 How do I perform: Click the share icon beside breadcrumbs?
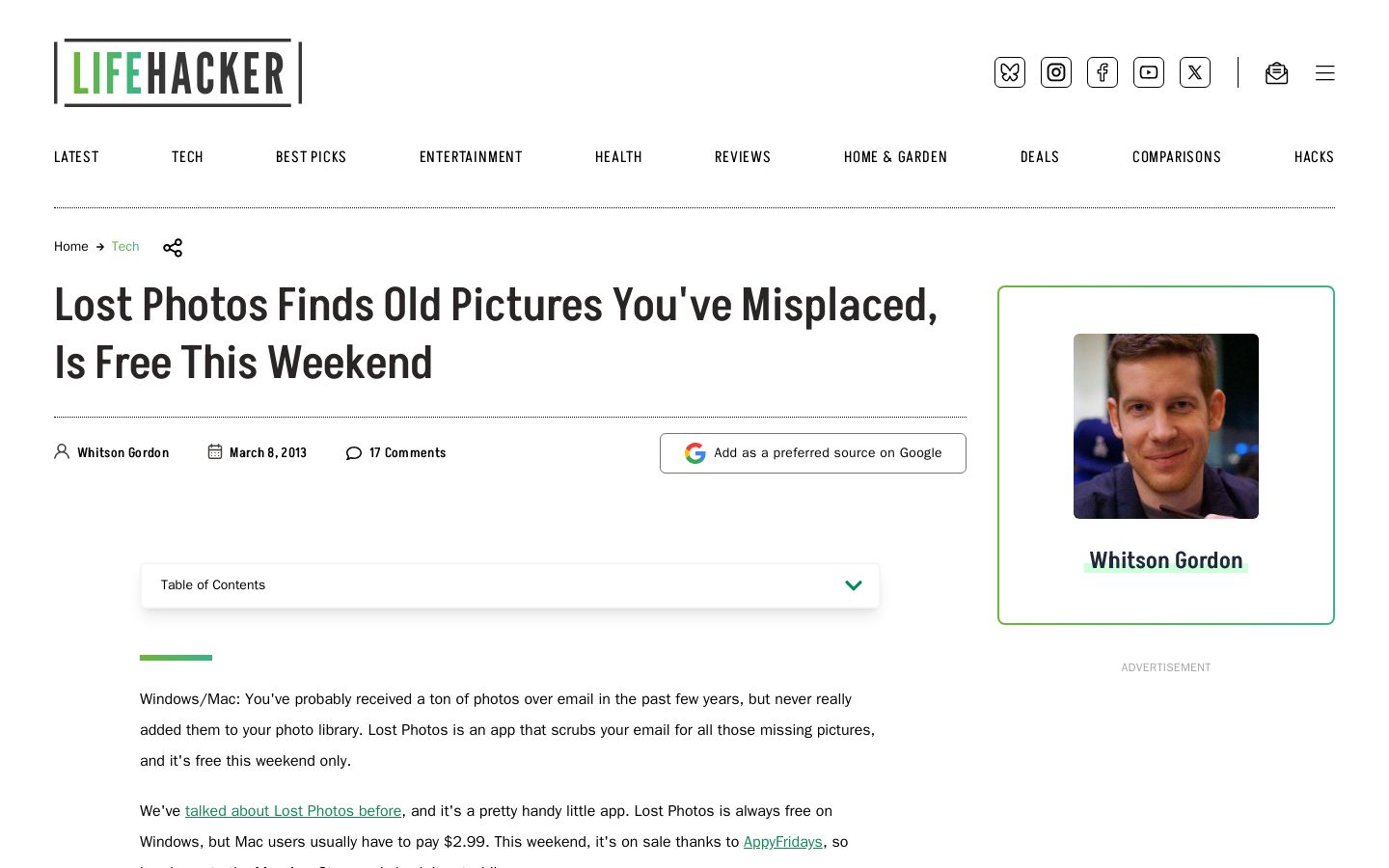tap(173, 248)
